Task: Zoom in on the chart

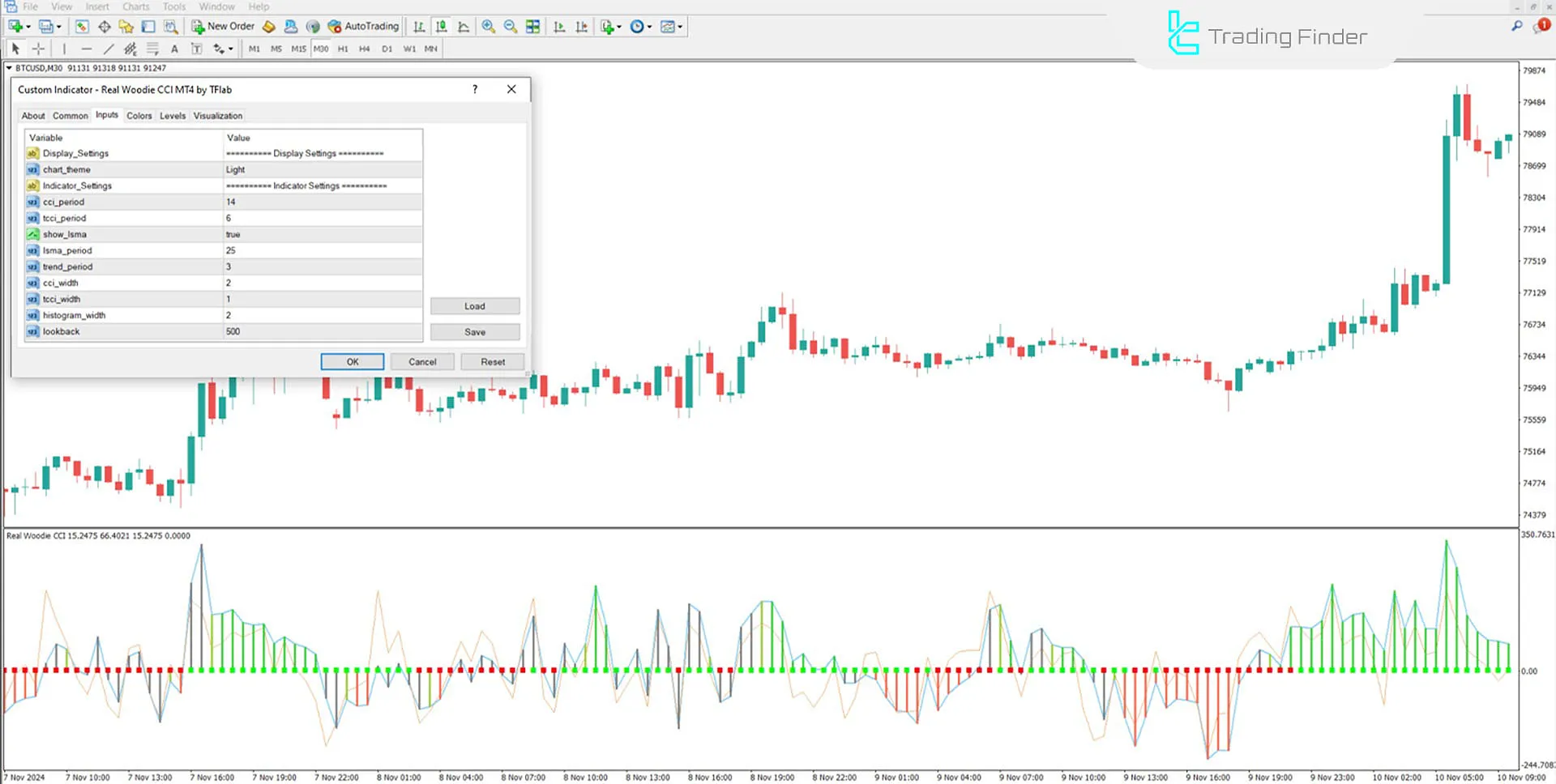Action: pos(488,26)
